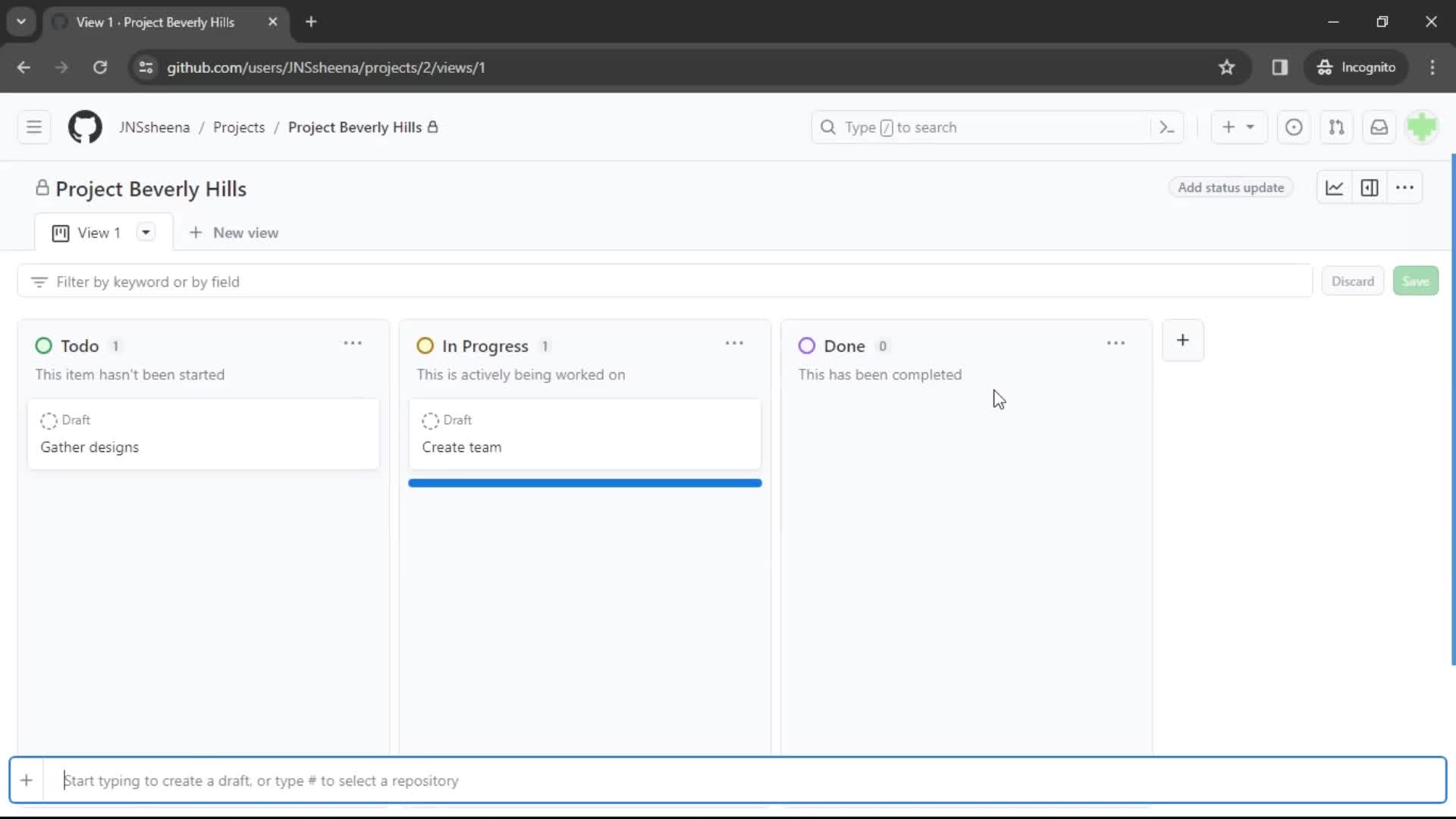Open the browser side panel icon
1456x819 pixels.
tap(1280, 67)
